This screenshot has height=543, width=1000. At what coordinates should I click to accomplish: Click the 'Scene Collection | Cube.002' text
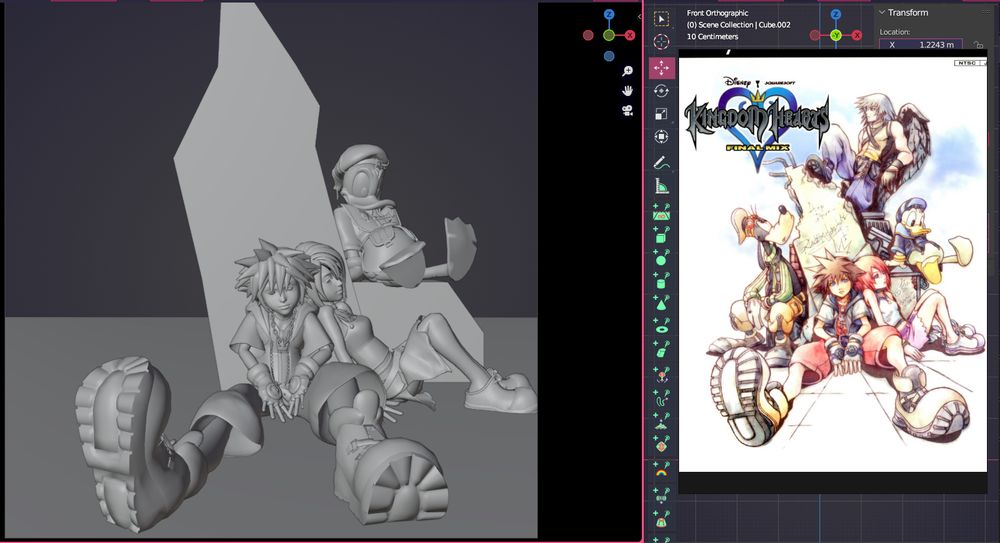click(744, 25)
